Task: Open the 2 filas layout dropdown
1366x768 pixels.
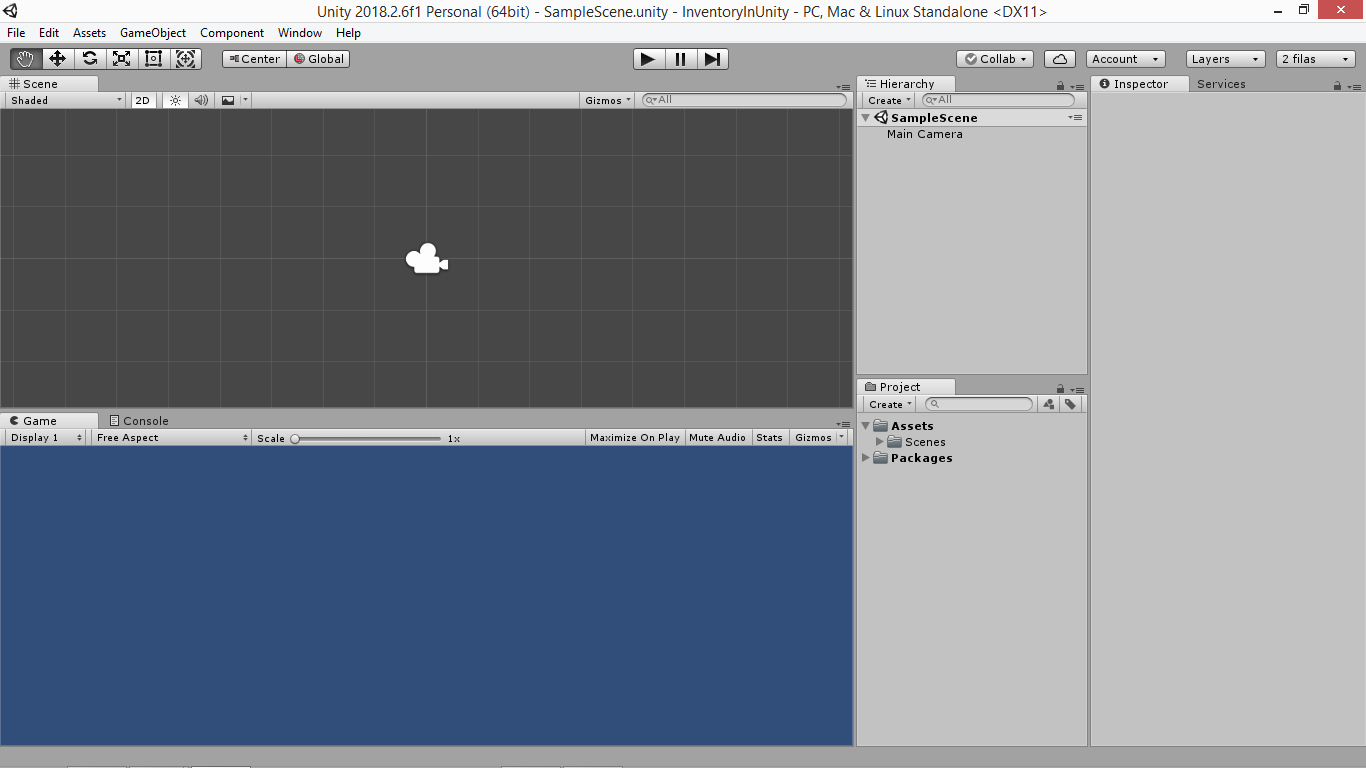Action: tap(1315, 59)
